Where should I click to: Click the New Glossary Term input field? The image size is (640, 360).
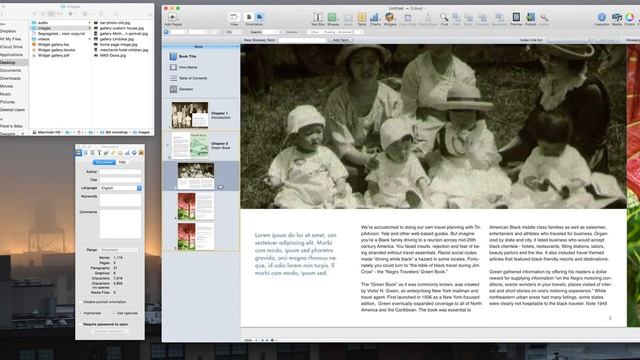(x=302, y=40)
